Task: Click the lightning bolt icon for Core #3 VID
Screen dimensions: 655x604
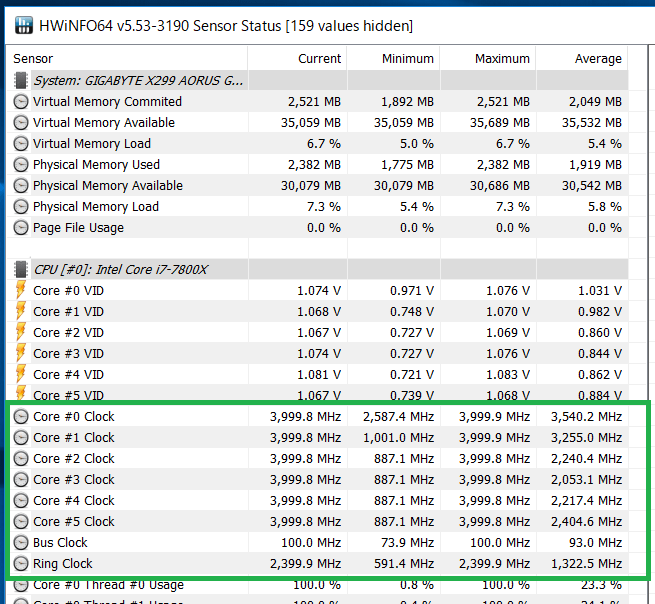Action: 20,353
